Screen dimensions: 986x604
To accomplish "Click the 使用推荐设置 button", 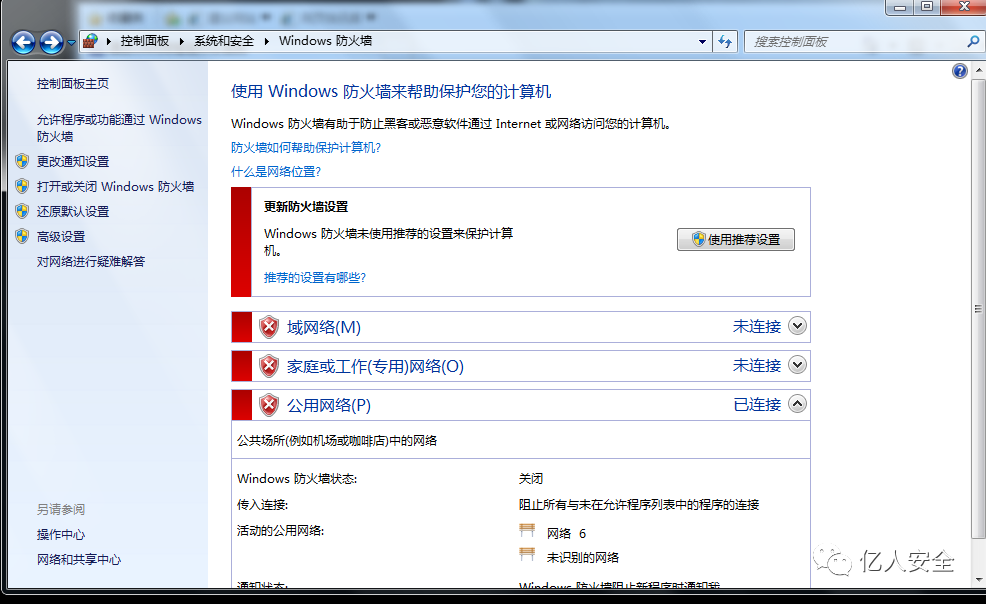I will [736, 239].
